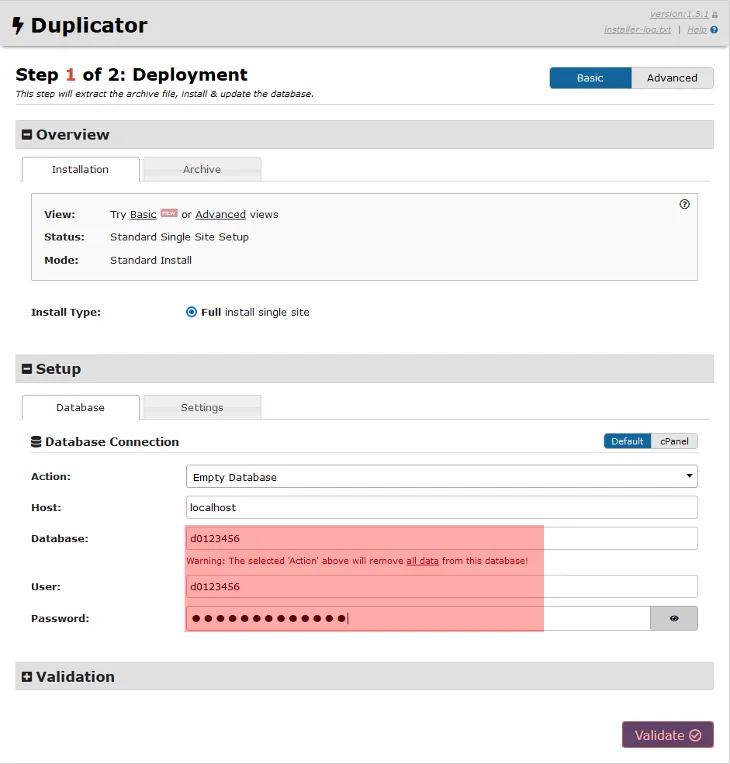
Task: Click the 'Step 1 of 2: Deployment' heading
Action: point(132,75)
